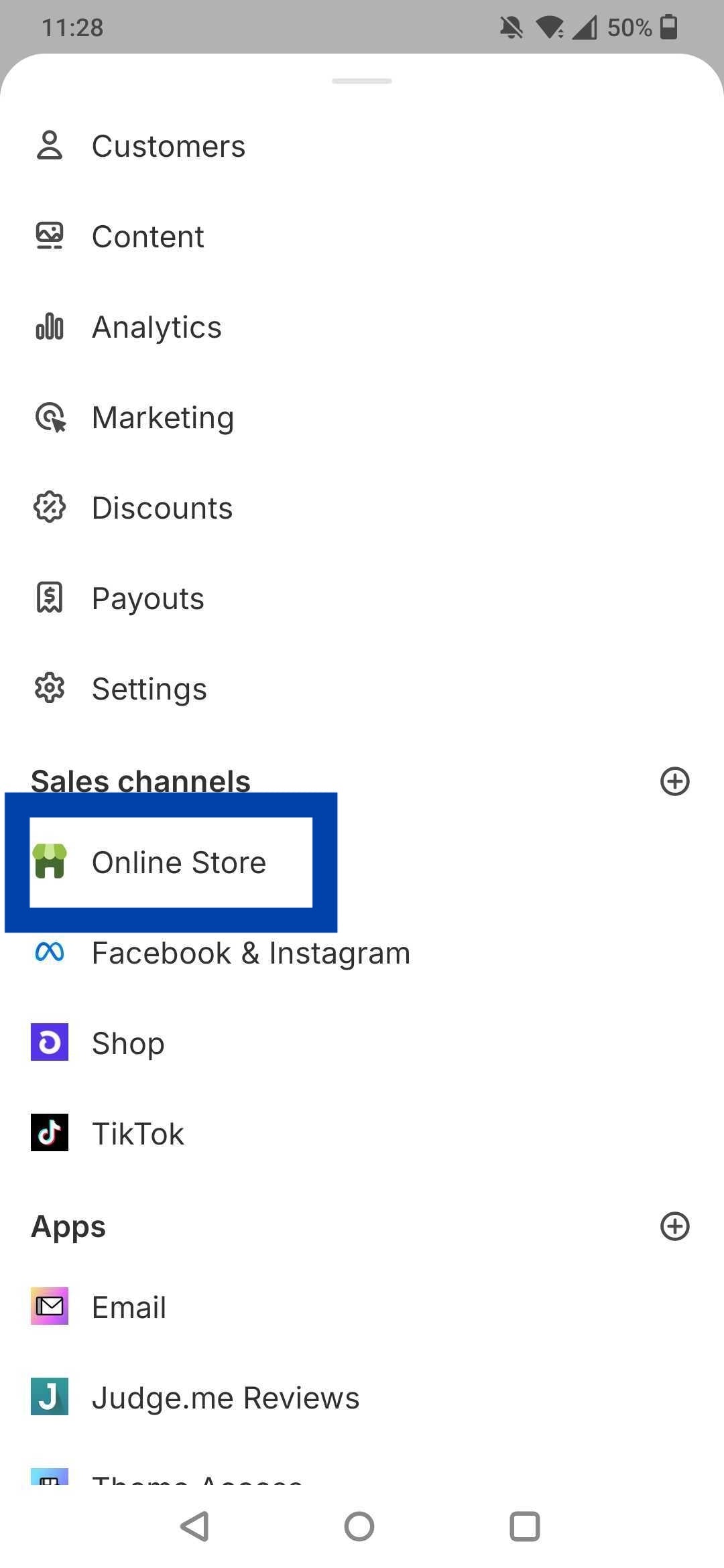Open Content via its image icon
The image size is (724, 1568).
(x=49, y=236)
